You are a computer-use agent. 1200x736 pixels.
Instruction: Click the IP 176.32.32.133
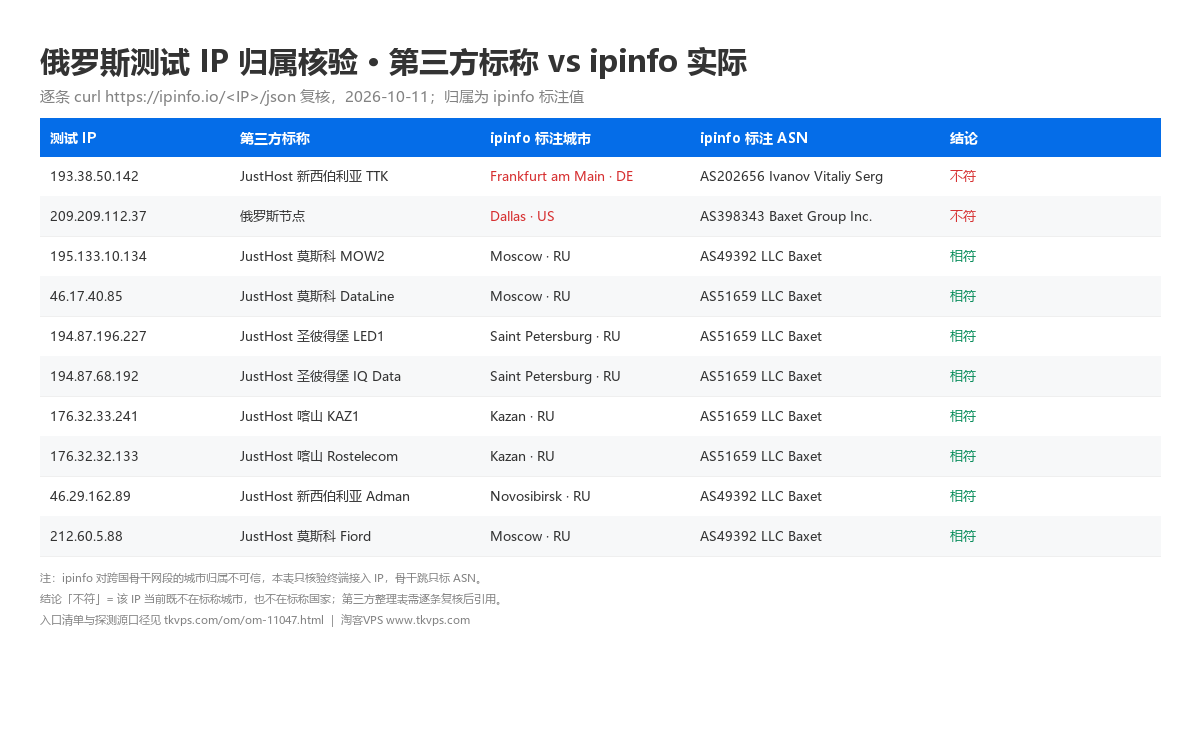click(94, 456)
